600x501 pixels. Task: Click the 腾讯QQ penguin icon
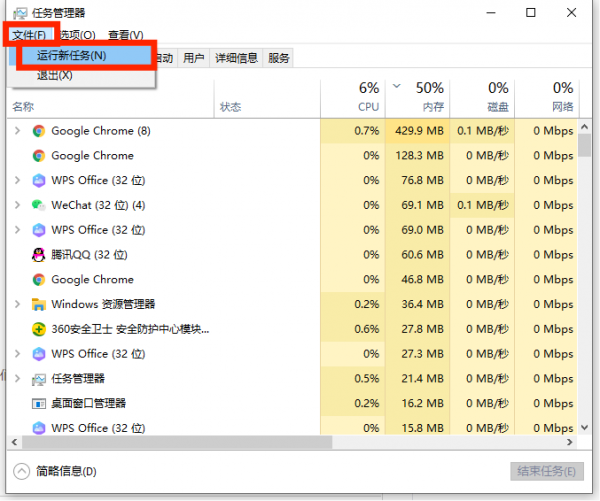tap(39, 255)
